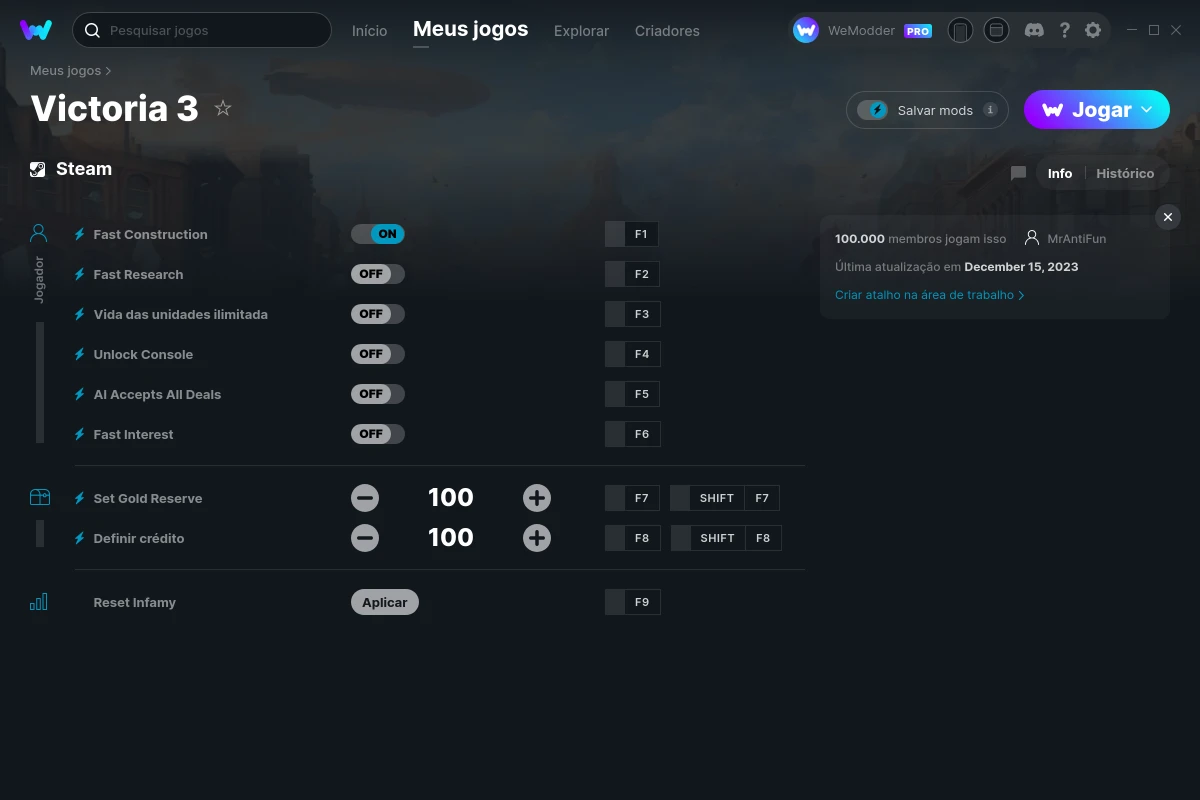The width and height of the screenshot is (1200, 800).
Task: Select the MrAntiFun creator profile icon
Action: [1031, 238]
